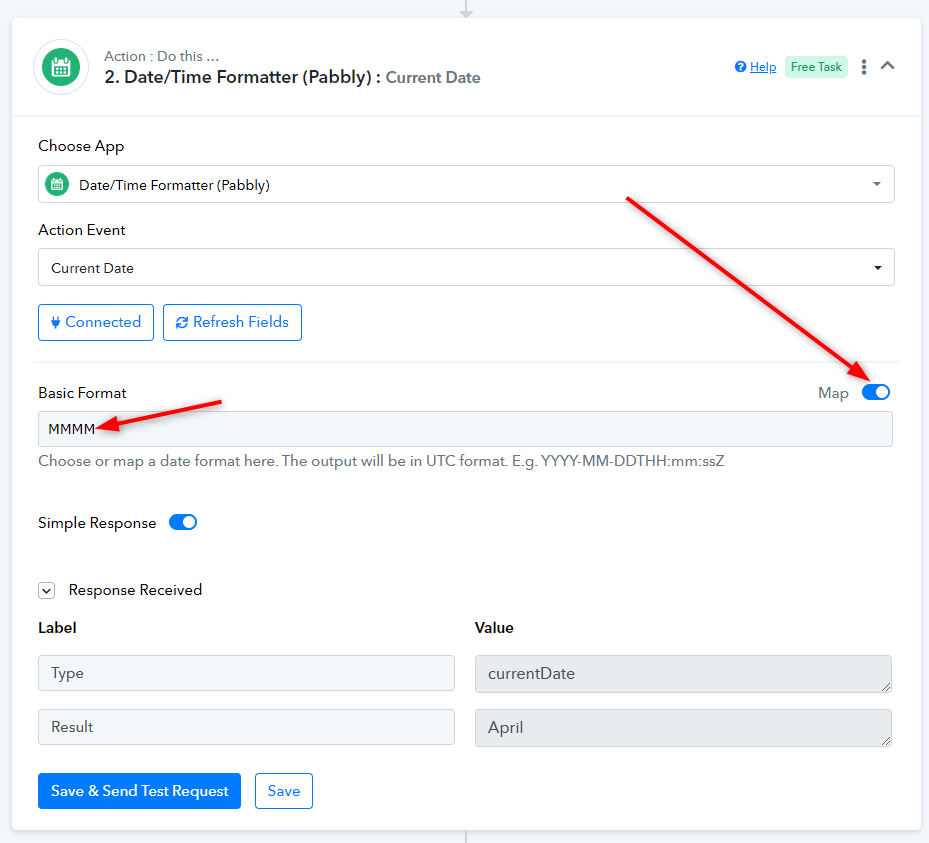Open the Help link

coord(763,67)
